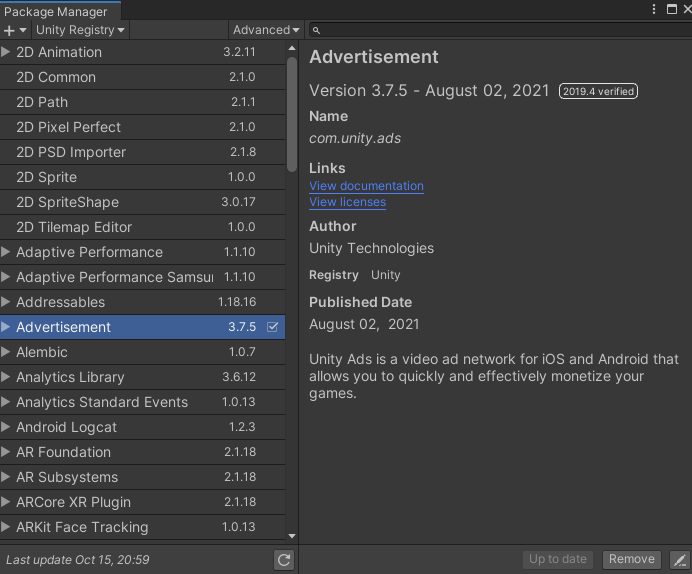Click the scroll down arrow of package list
The width and height of the screenshot is (692, 574).
[x=292, y=536]
